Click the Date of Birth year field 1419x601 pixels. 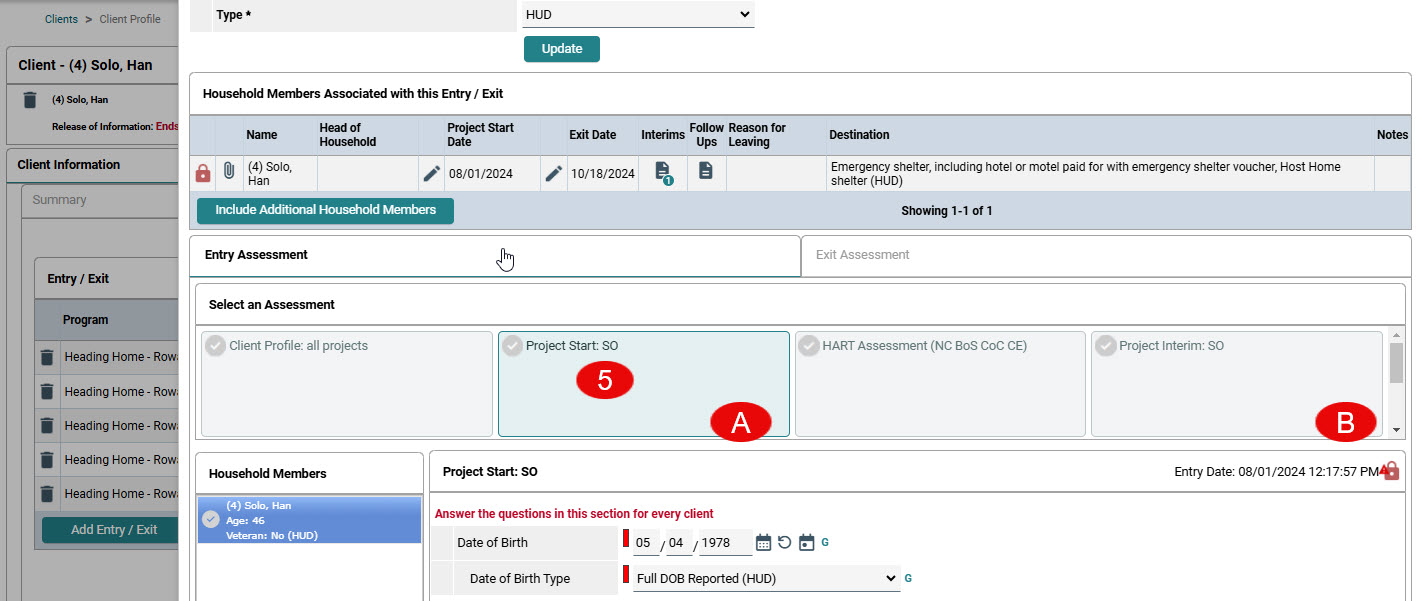click(725, 543)
